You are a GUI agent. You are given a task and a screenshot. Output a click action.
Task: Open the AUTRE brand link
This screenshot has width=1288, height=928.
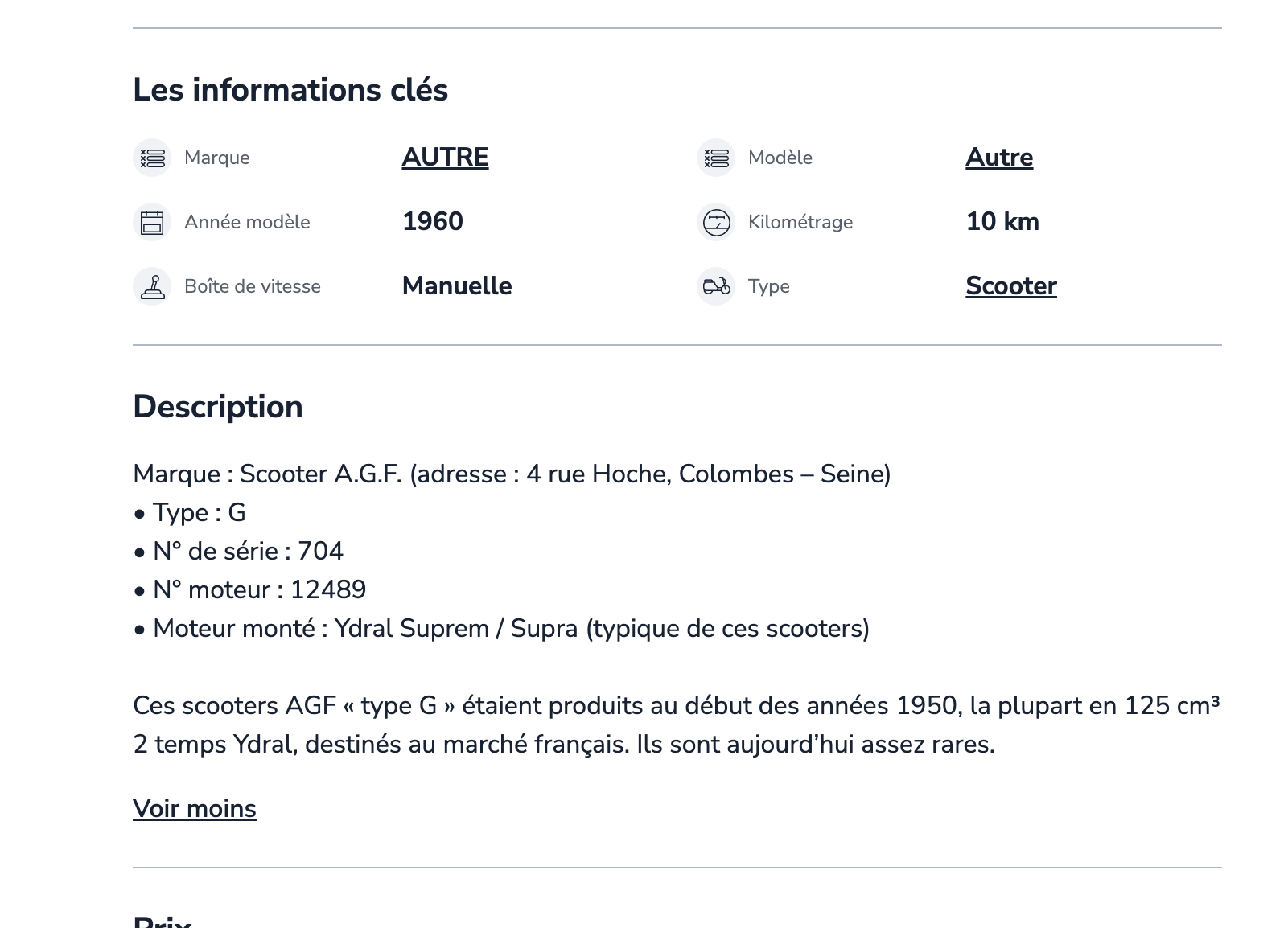(445, 158)
